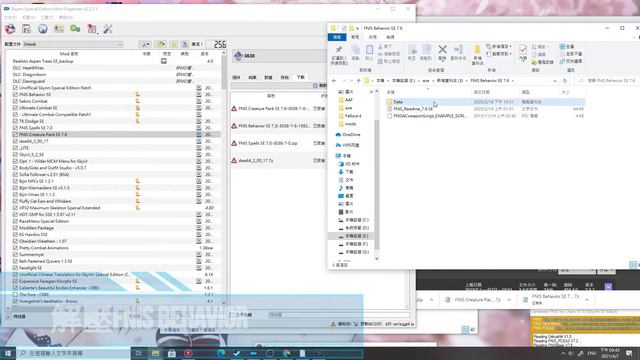Viewport: 640px width, 360px height.
Task: Toggle the FNIS Creature Pack SE 7.6 checkbox
Action: point(15,134)
